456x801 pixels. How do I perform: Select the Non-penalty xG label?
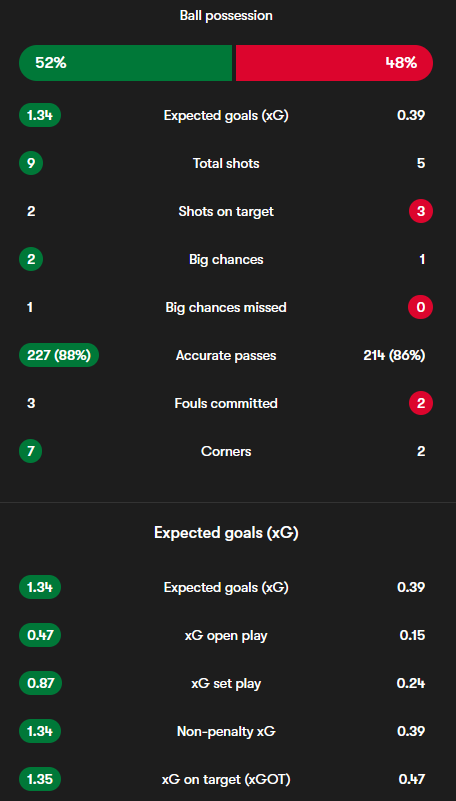pos(226,732)
